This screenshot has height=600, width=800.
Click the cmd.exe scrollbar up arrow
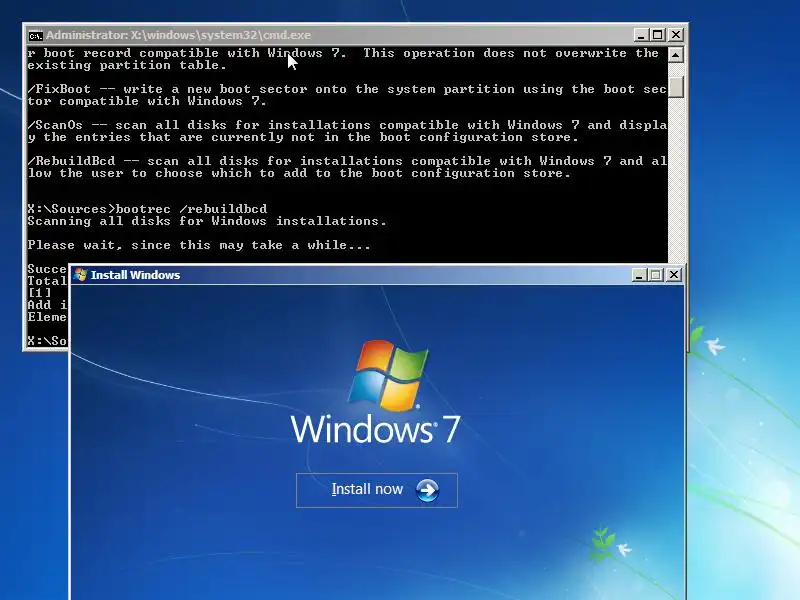click(x=676, y=55)
